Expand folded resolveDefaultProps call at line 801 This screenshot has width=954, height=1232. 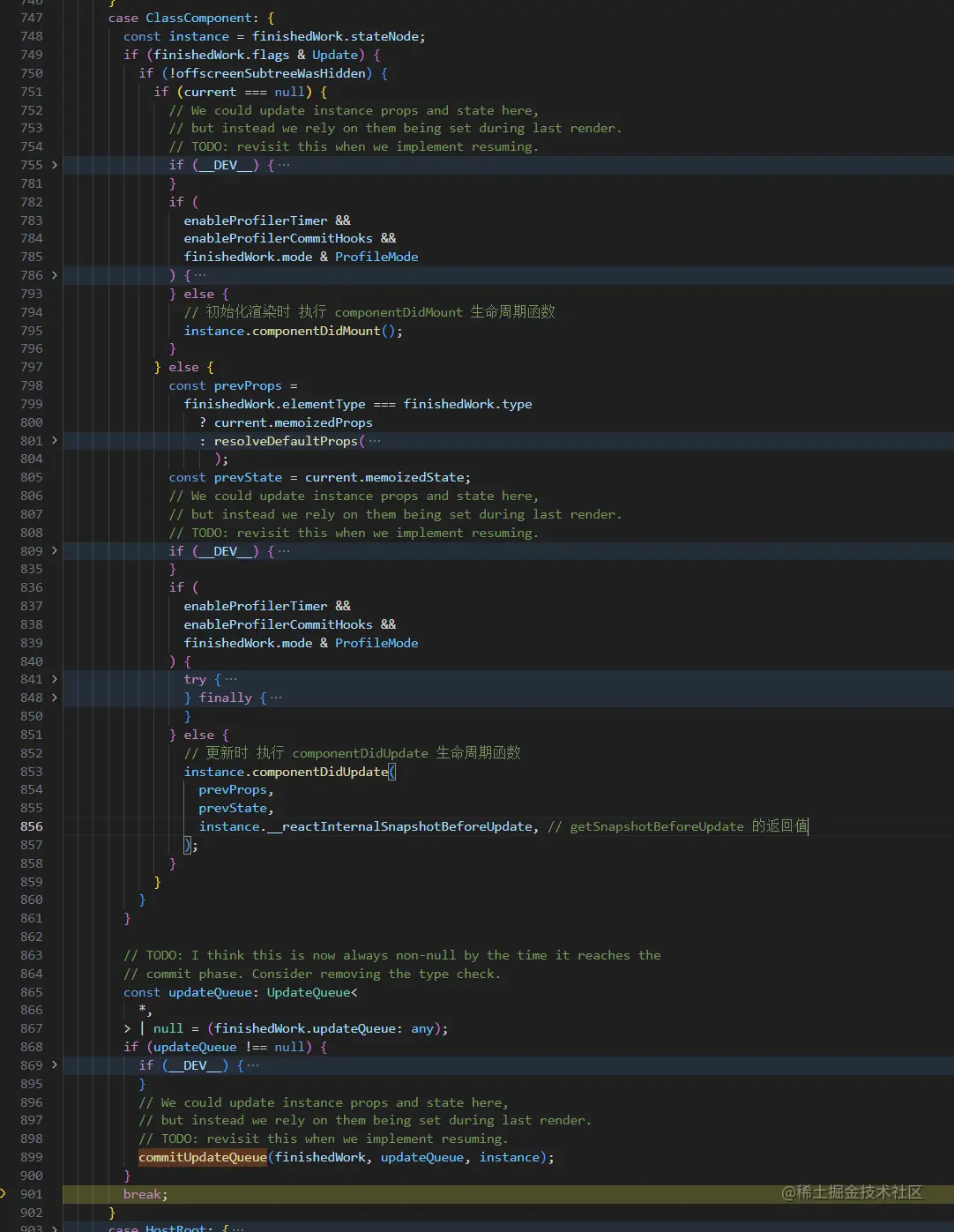coord(55,440)
